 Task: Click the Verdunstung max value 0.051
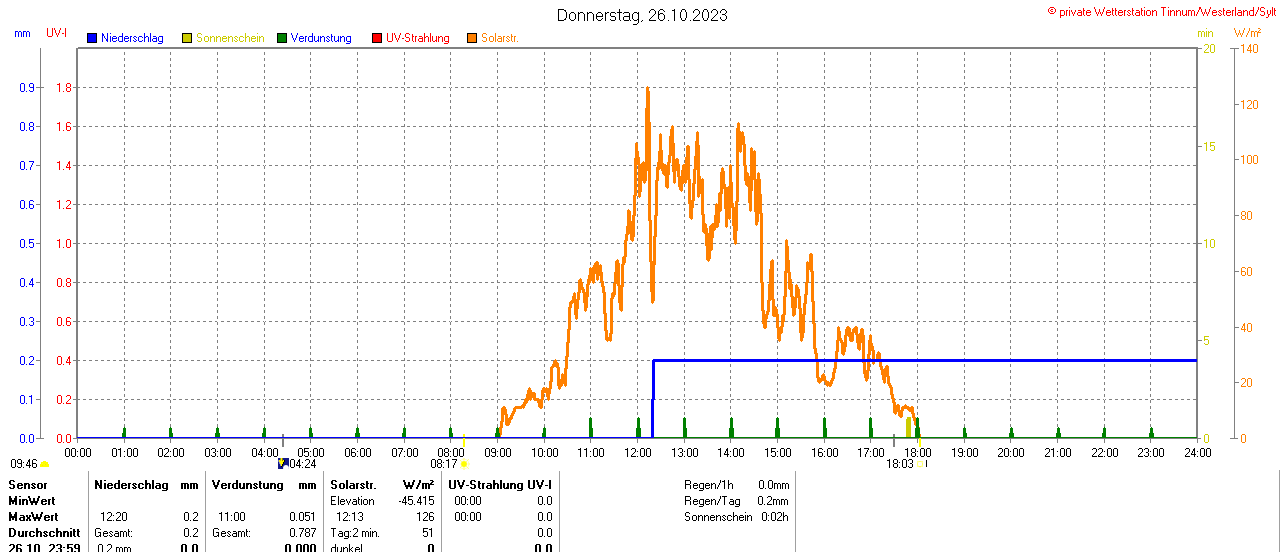point(301,517)
